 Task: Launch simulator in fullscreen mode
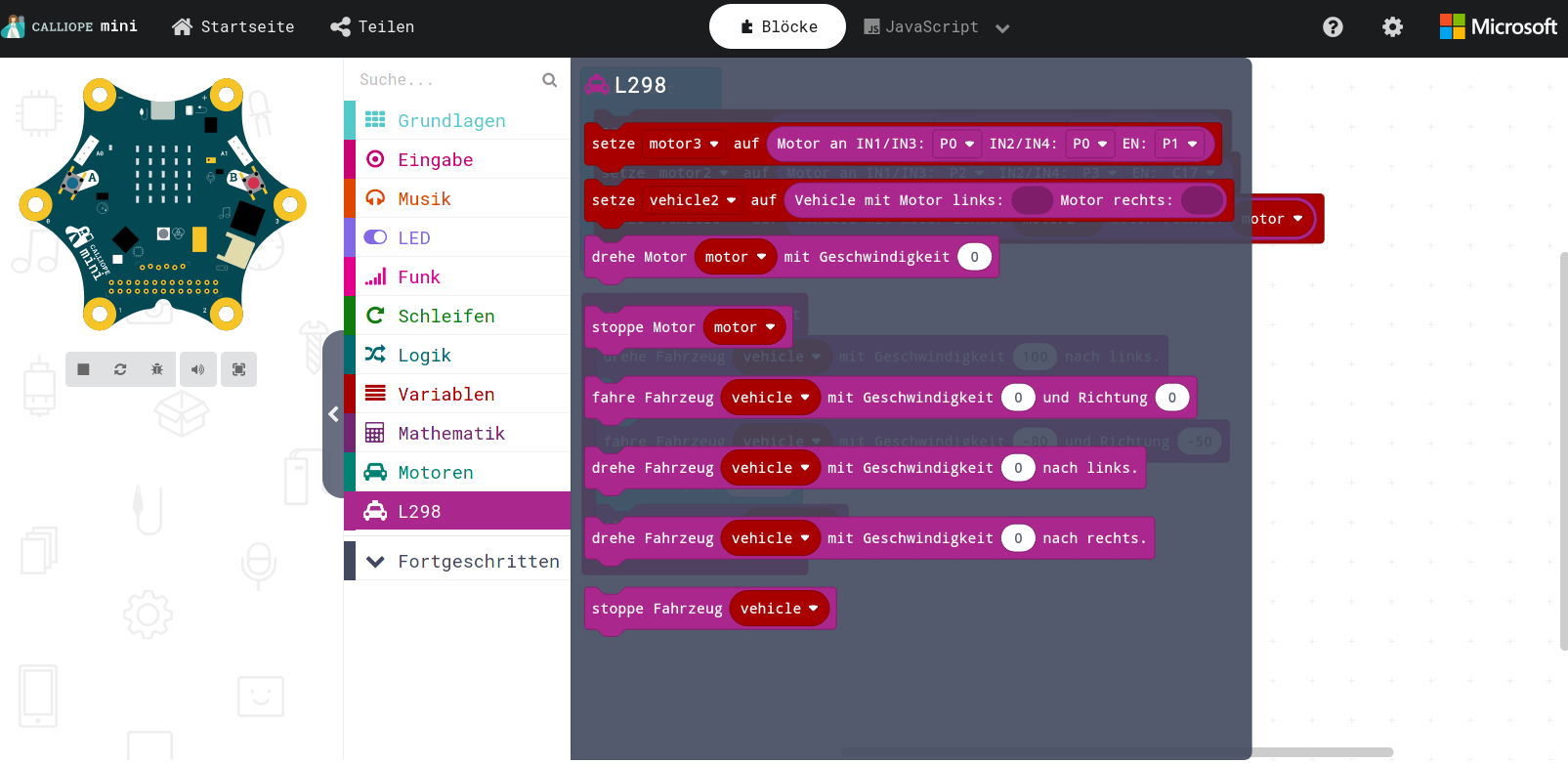(x=239, y=369)
